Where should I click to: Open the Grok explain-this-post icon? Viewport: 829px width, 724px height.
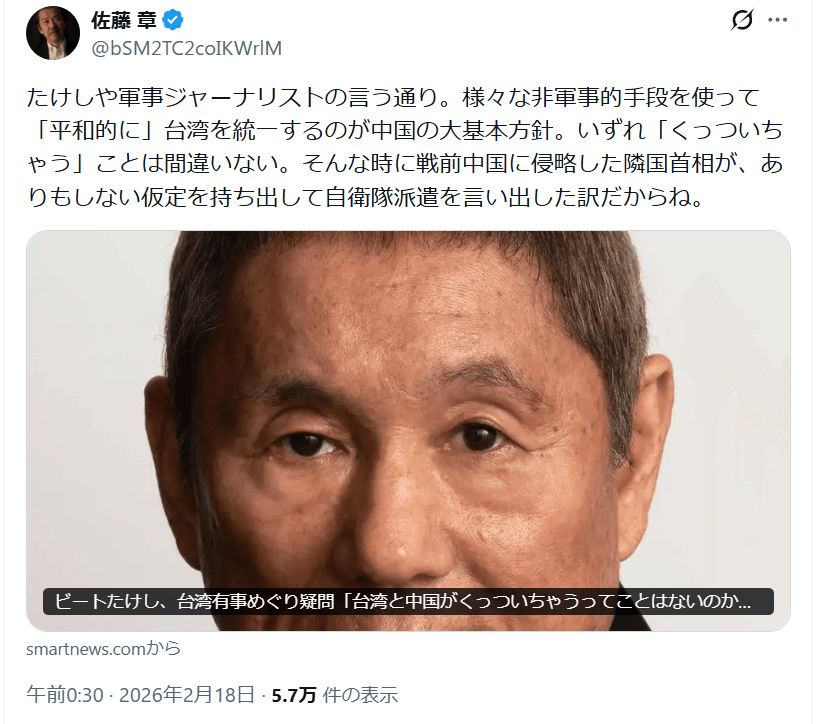point(742,20)
